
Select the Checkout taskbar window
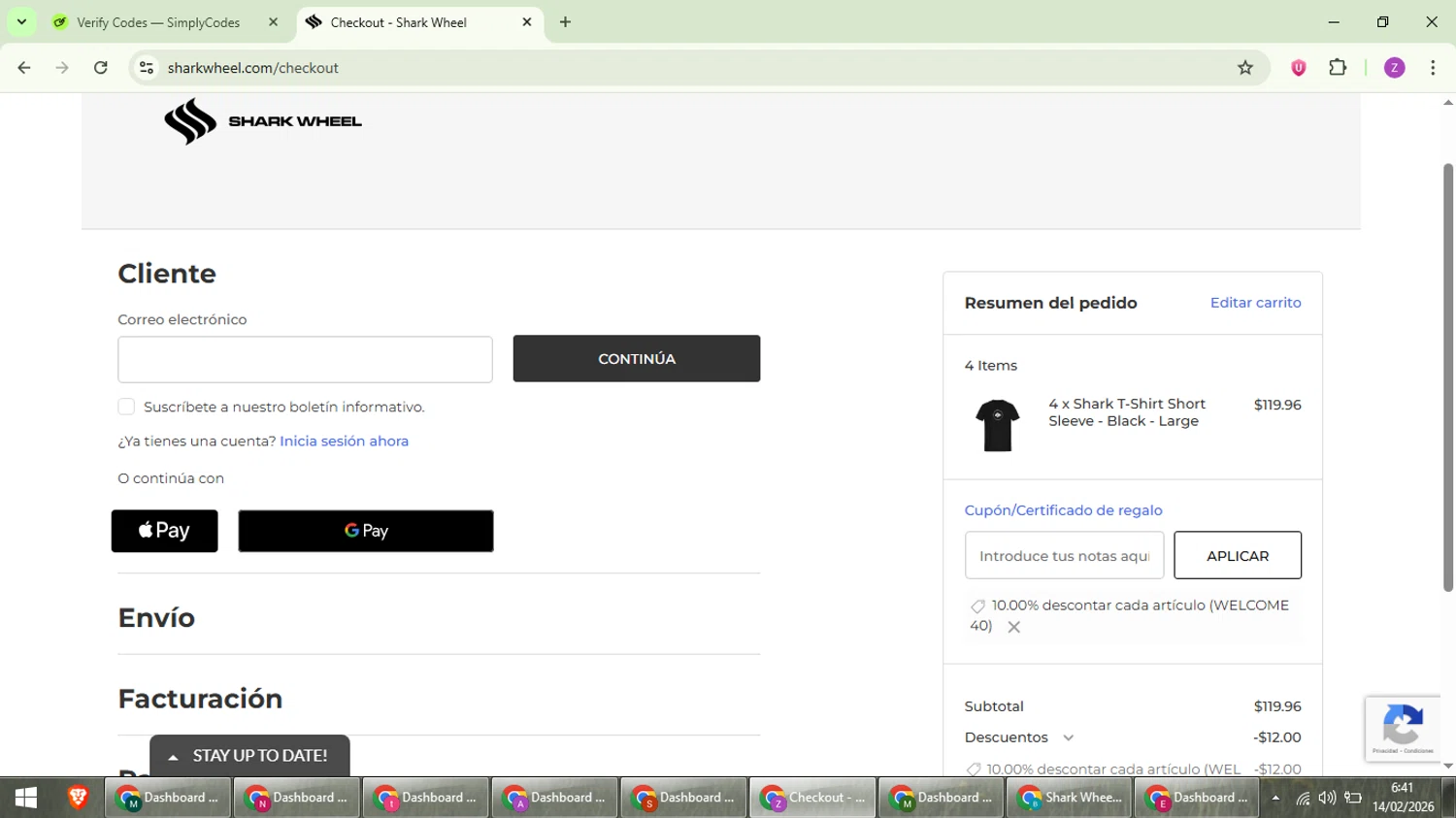point(812,798)
